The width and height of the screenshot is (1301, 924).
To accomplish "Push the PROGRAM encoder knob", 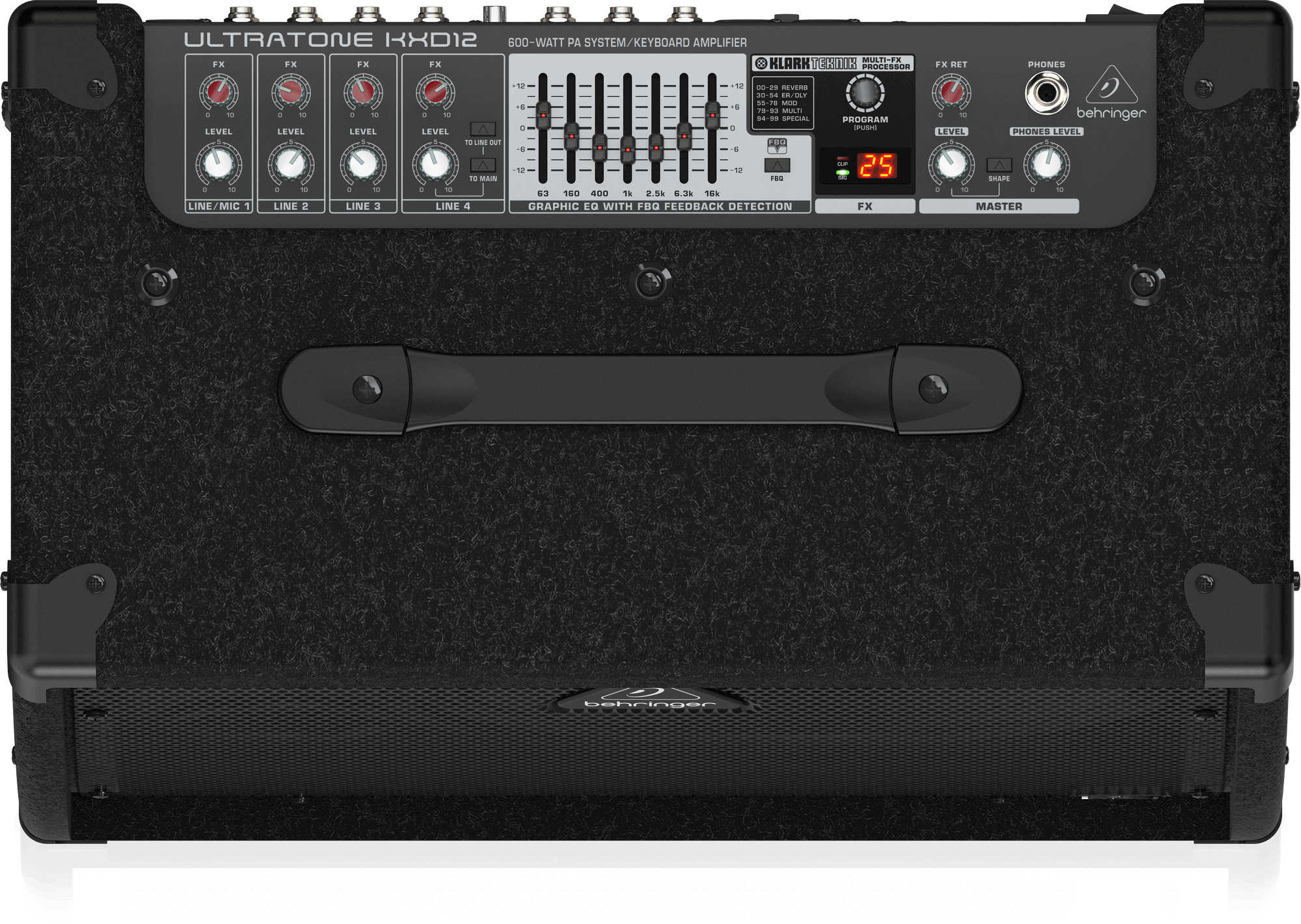I will 865,93.
